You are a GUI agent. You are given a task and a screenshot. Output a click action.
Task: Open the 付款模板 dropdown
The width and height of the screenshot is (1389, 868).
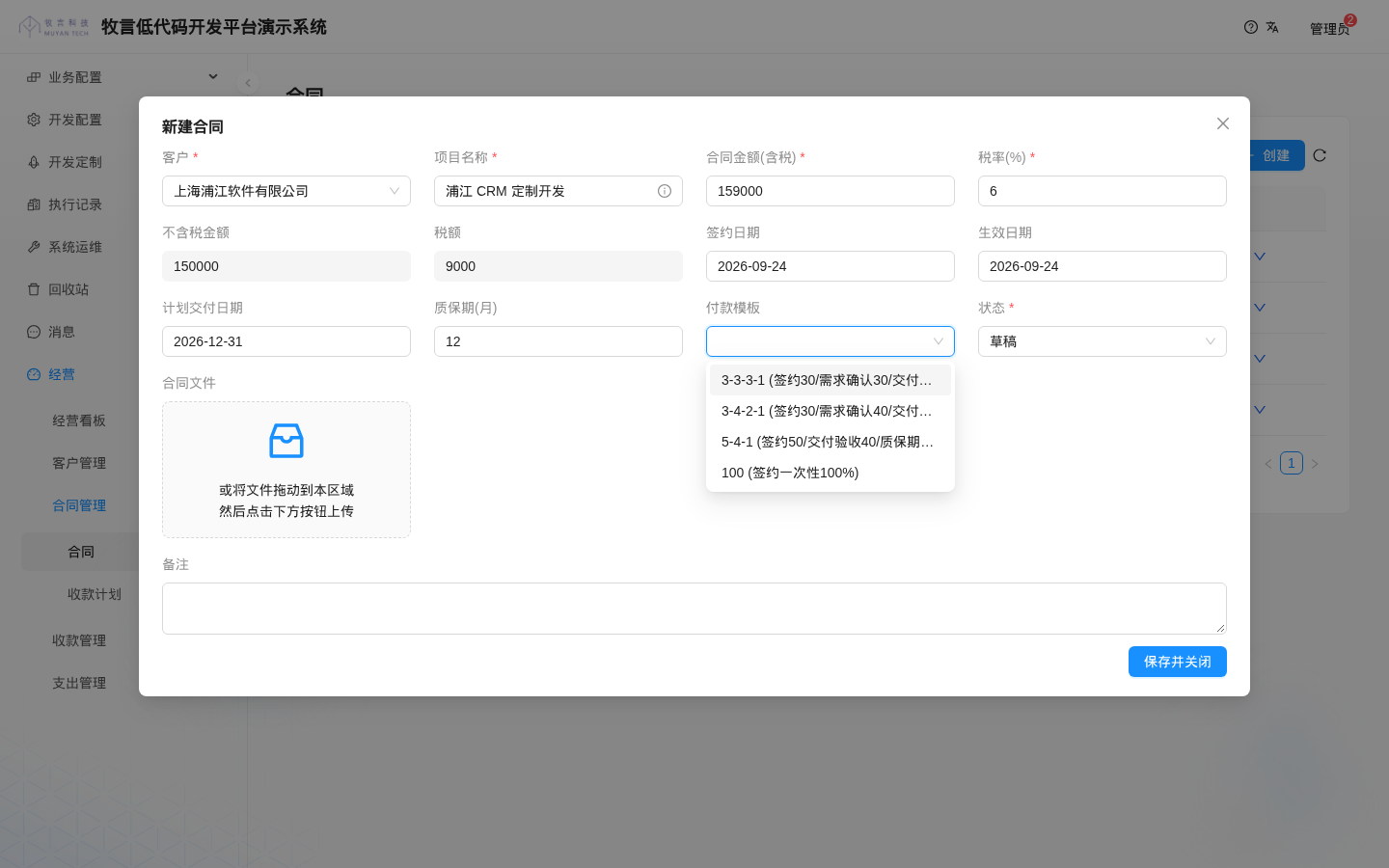pos(831,341)
